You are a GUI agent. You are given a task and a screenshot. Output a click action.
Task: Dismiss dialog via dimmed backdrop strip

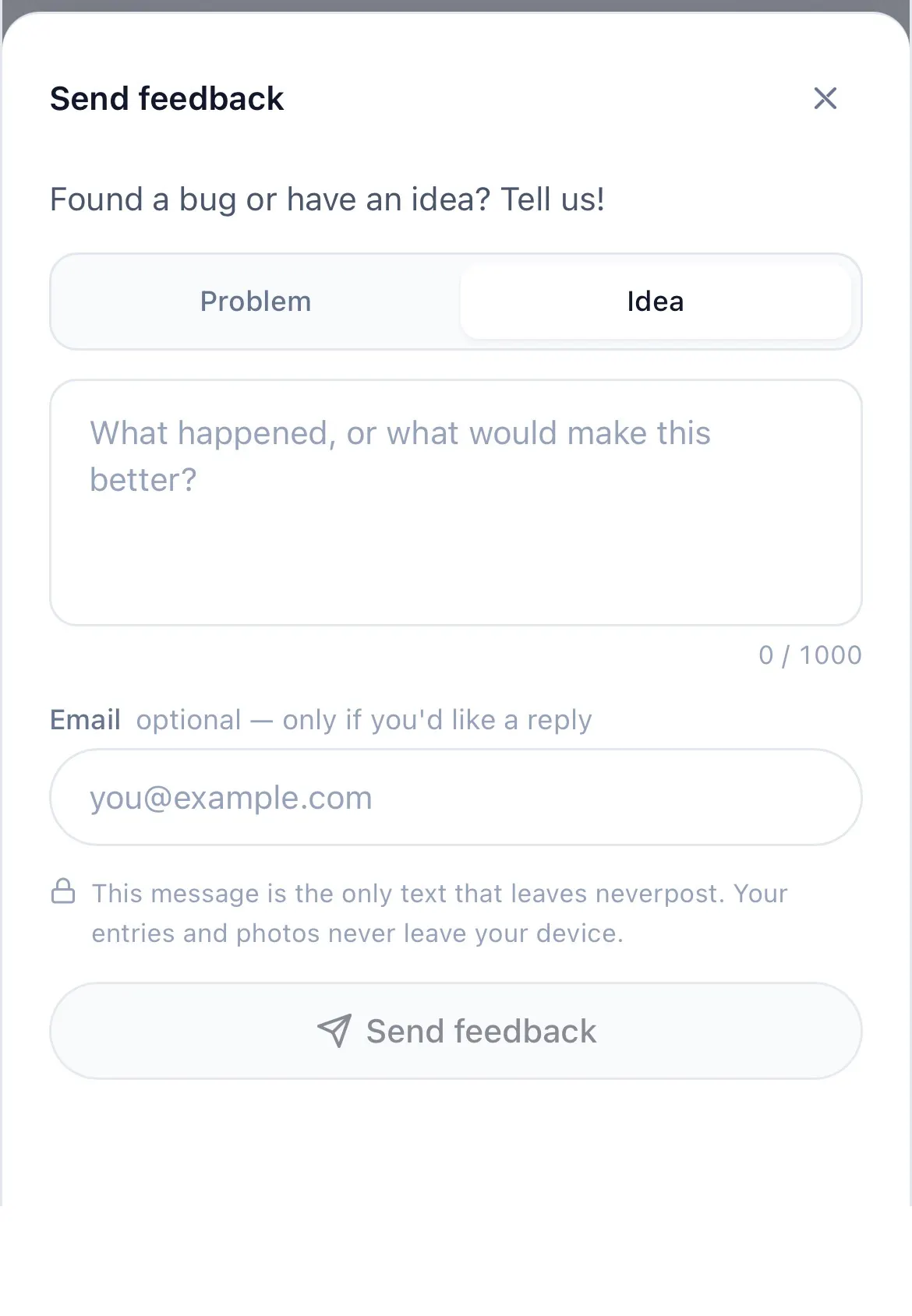(456, 5)
